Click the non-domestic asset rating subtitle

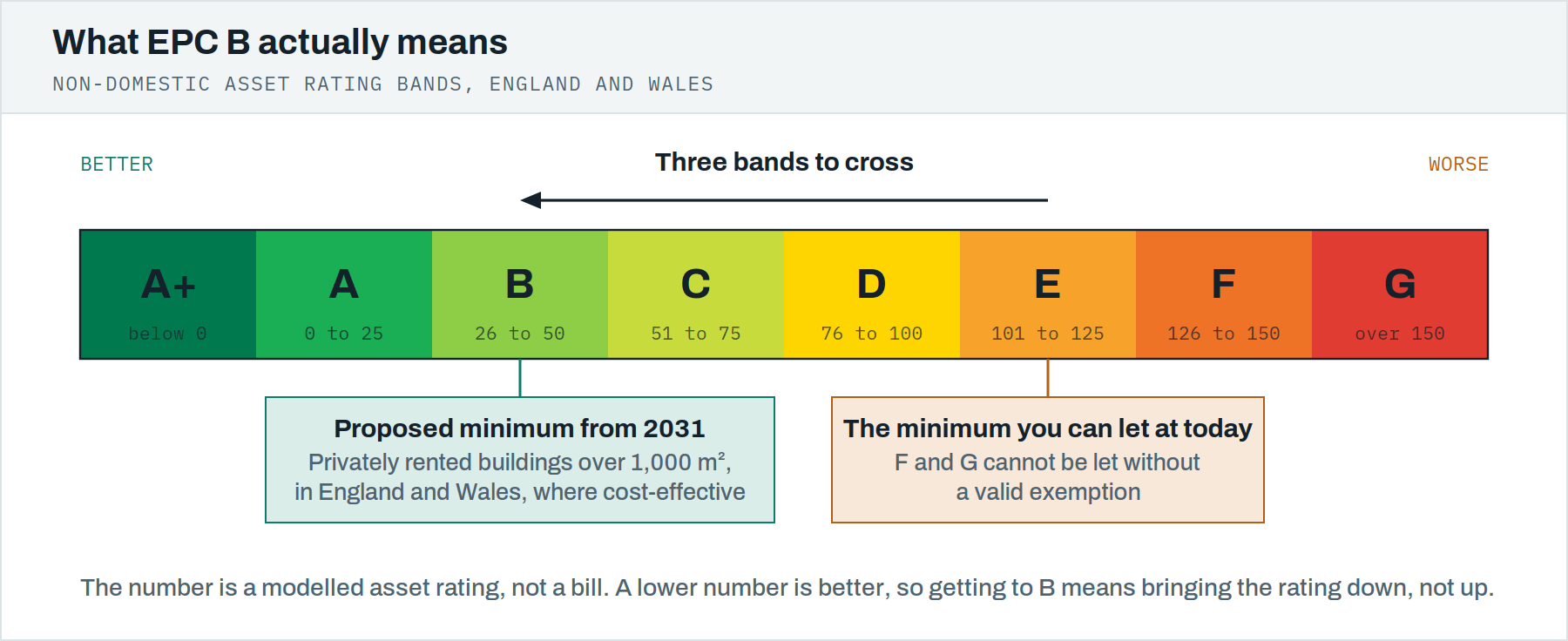[x=383, y=84]
